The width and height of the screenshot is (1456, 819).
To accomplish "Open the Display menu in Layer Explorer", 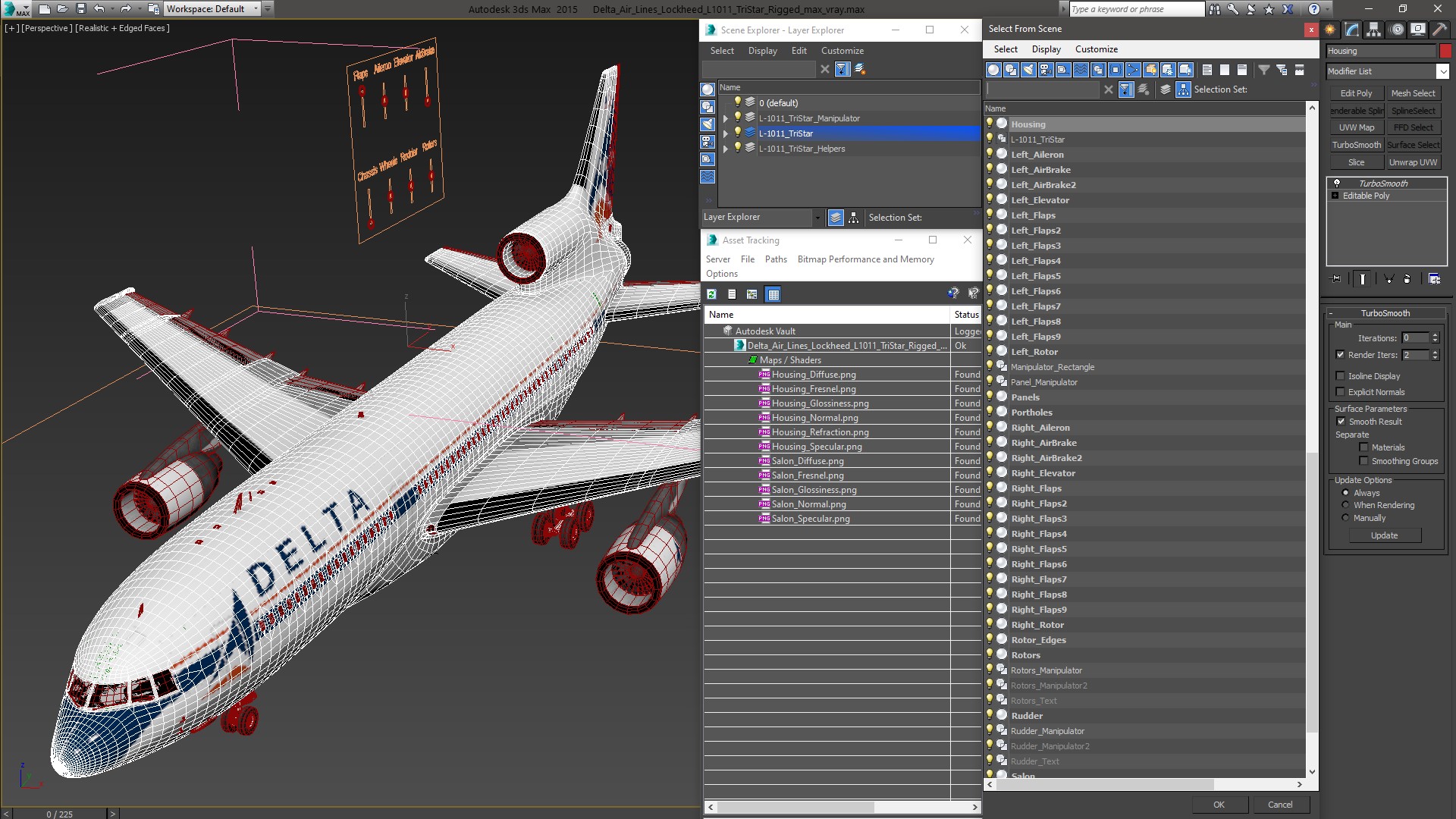I will coord(762,50).
